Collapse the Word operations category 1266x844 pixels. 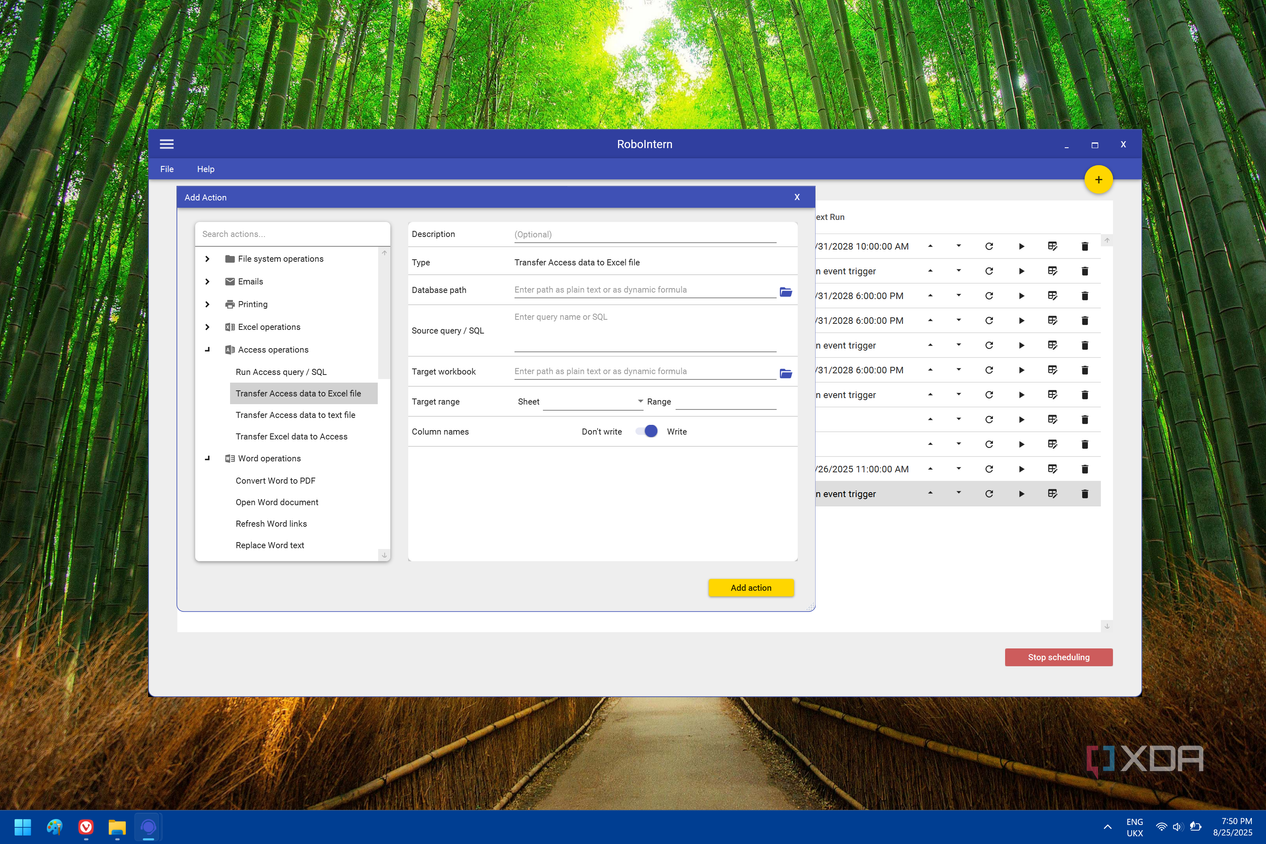(x=207, y=458)
